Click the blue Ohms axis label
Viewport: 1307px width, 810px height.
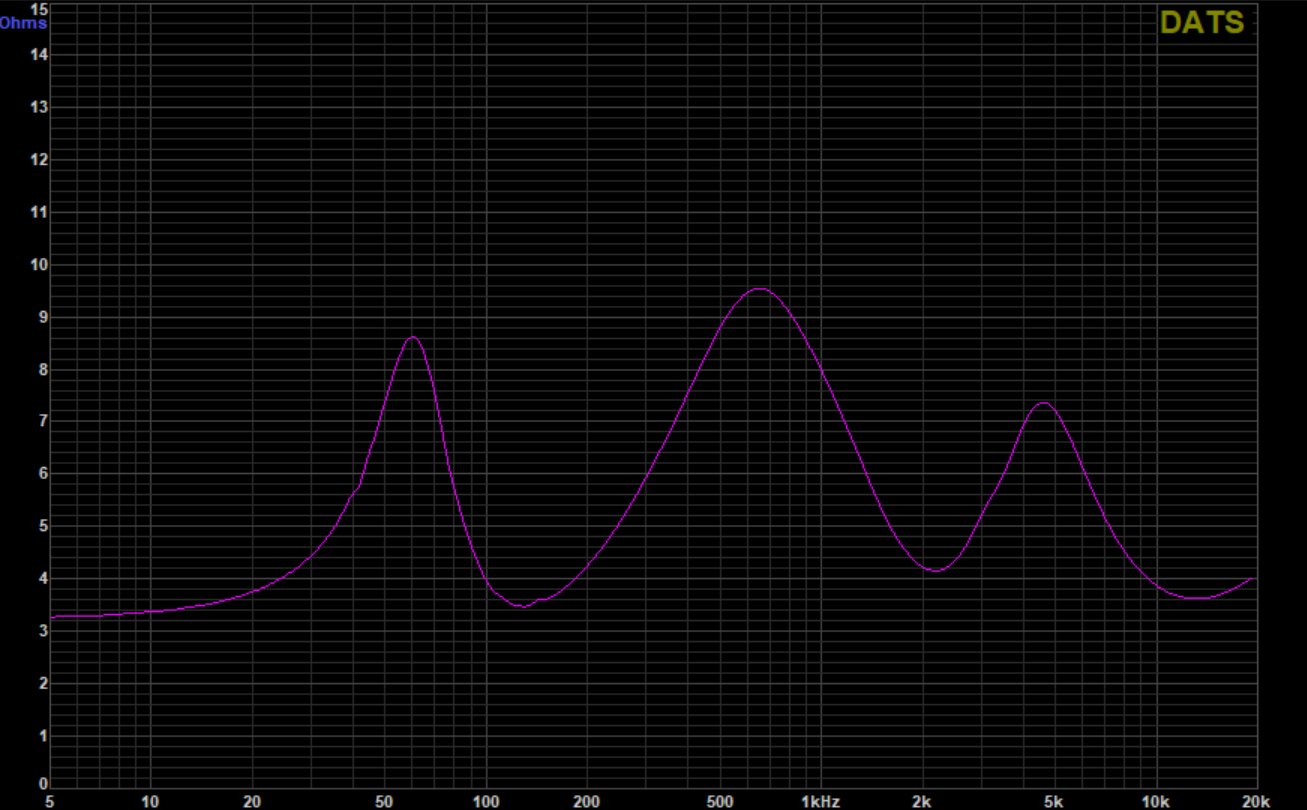[23, 22]
